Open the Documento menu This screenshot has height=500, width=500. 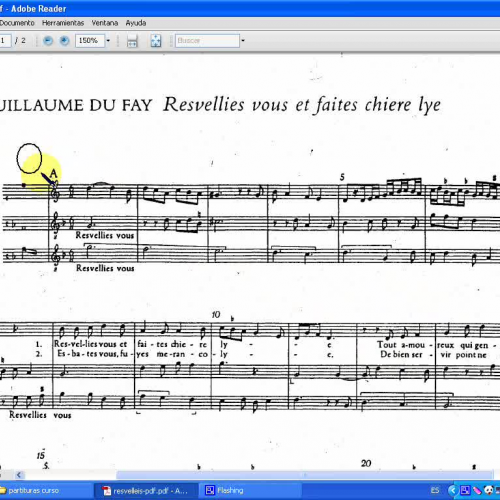(x=17, y=23)
